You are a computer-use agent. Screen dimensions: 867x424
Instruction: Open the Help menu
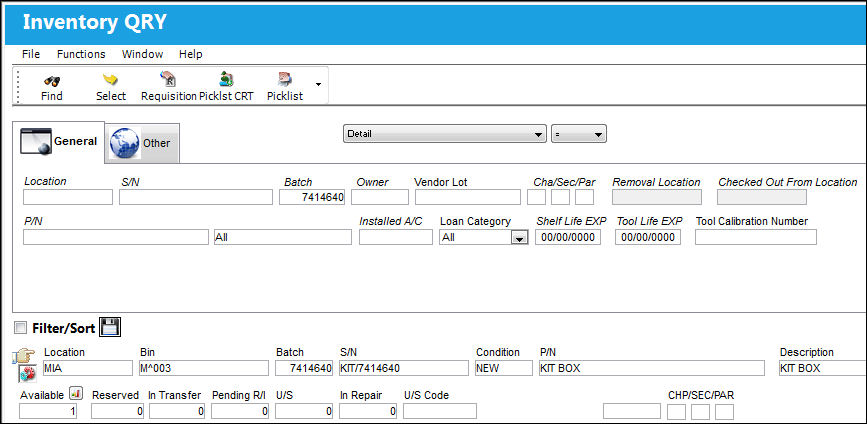[191, 54]
